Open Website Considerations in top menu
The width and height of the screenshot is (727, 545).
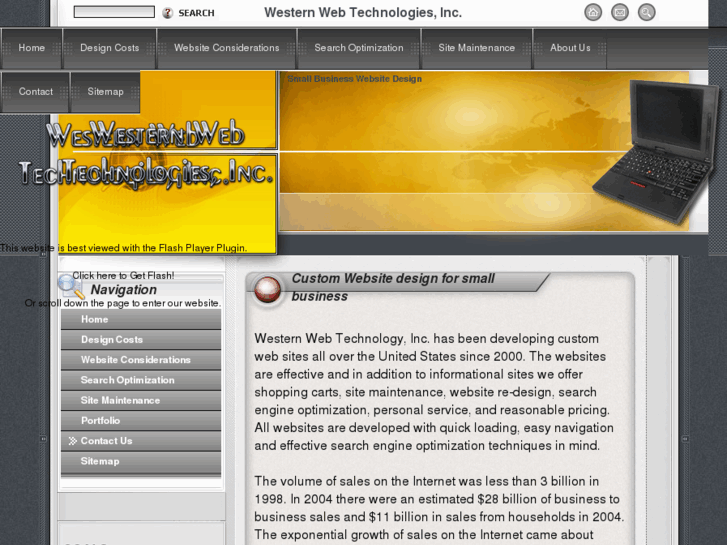pos(226,48)
